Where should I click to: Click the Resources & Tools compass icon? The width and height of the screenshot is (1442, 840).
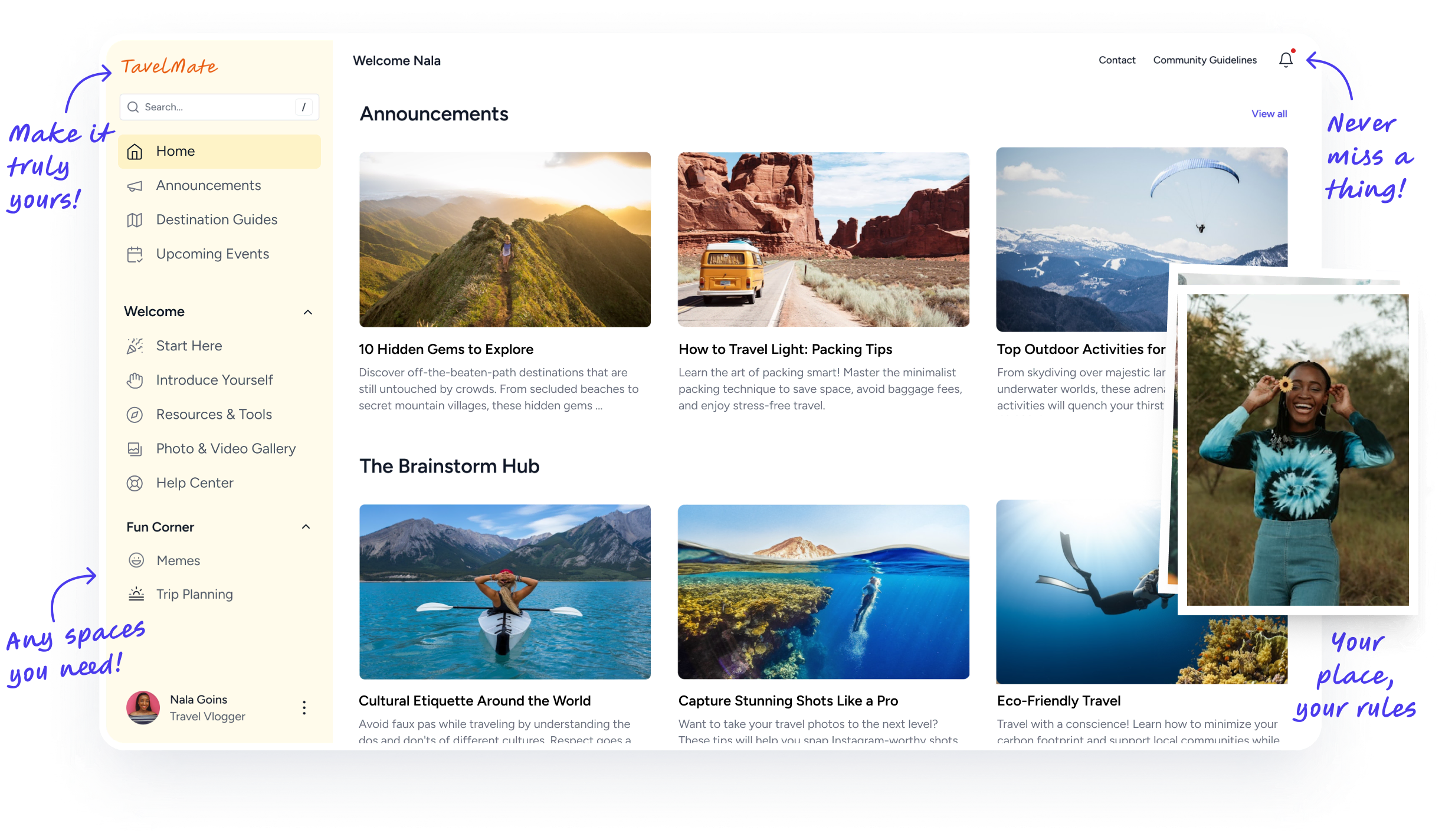[x=135, y=415]
